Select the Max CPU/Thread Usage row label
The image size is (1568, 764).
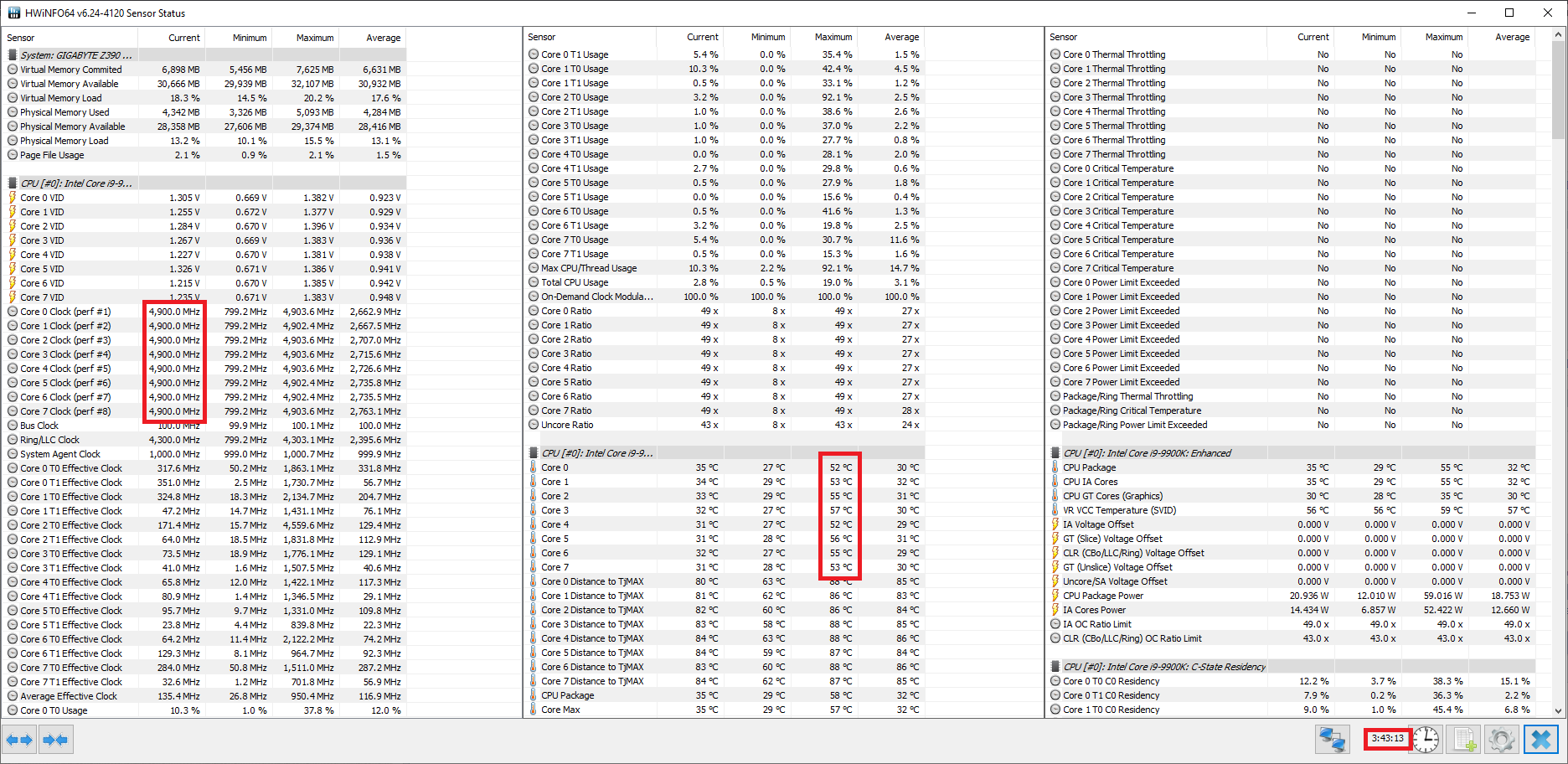589,268
